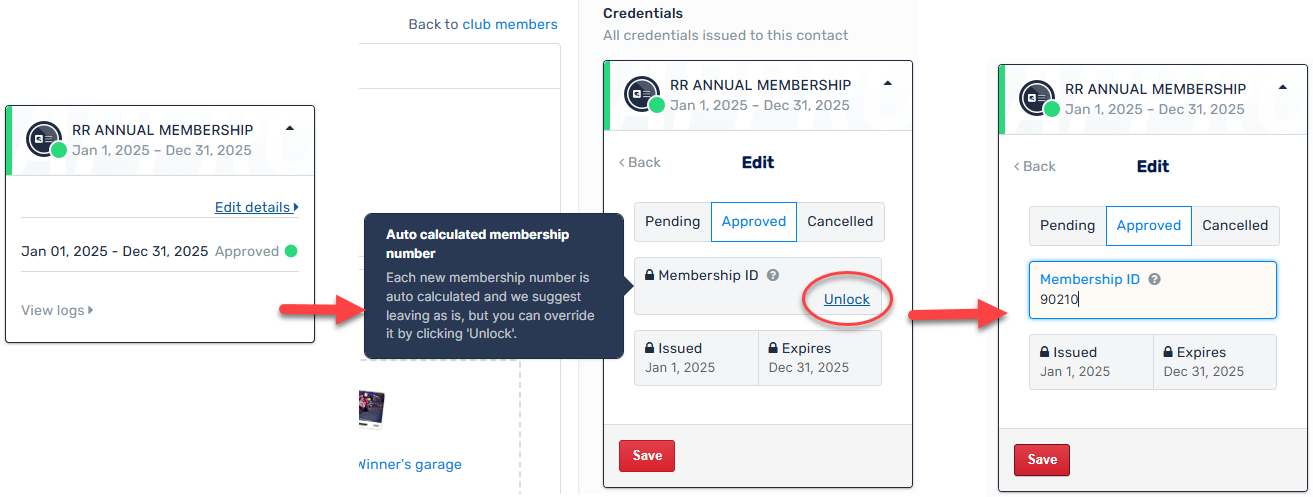Click the membership card icon beside Edit details card
The width and height of the screenshot is (1313, 497).
point(42,139)
